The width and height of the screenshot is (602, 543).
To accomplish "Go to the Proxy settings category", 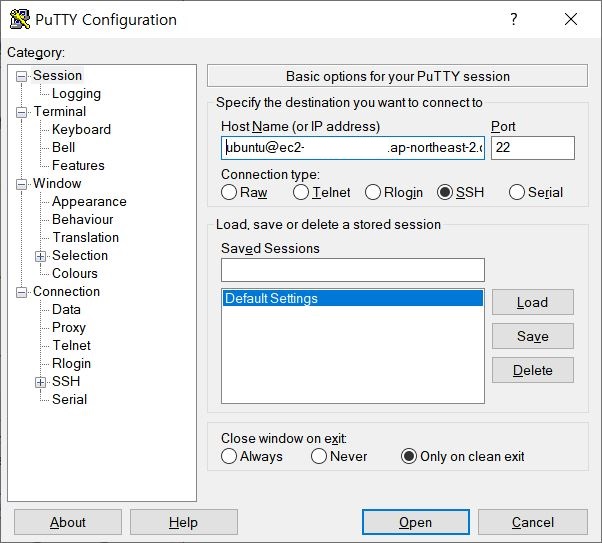I will click(x=69, y=328).
